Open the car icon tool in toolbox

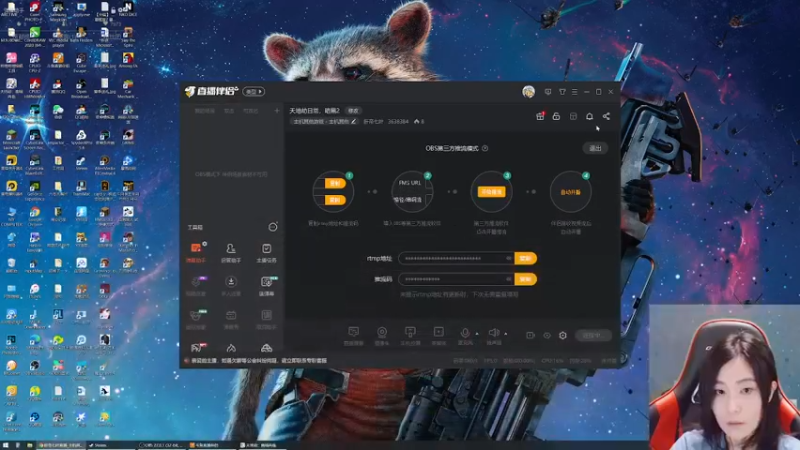click(x=266, y=348)
